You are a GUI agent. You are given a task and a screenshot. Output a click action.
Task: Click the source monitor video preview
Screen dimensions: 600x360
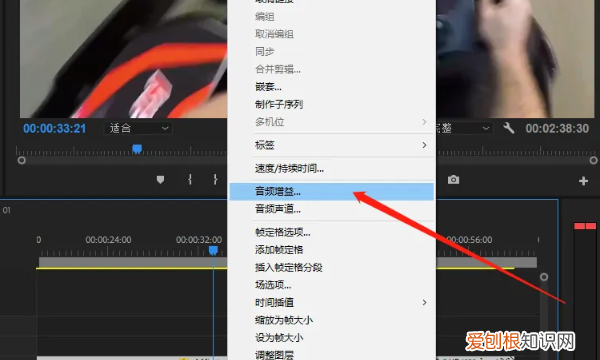(123, 59)
